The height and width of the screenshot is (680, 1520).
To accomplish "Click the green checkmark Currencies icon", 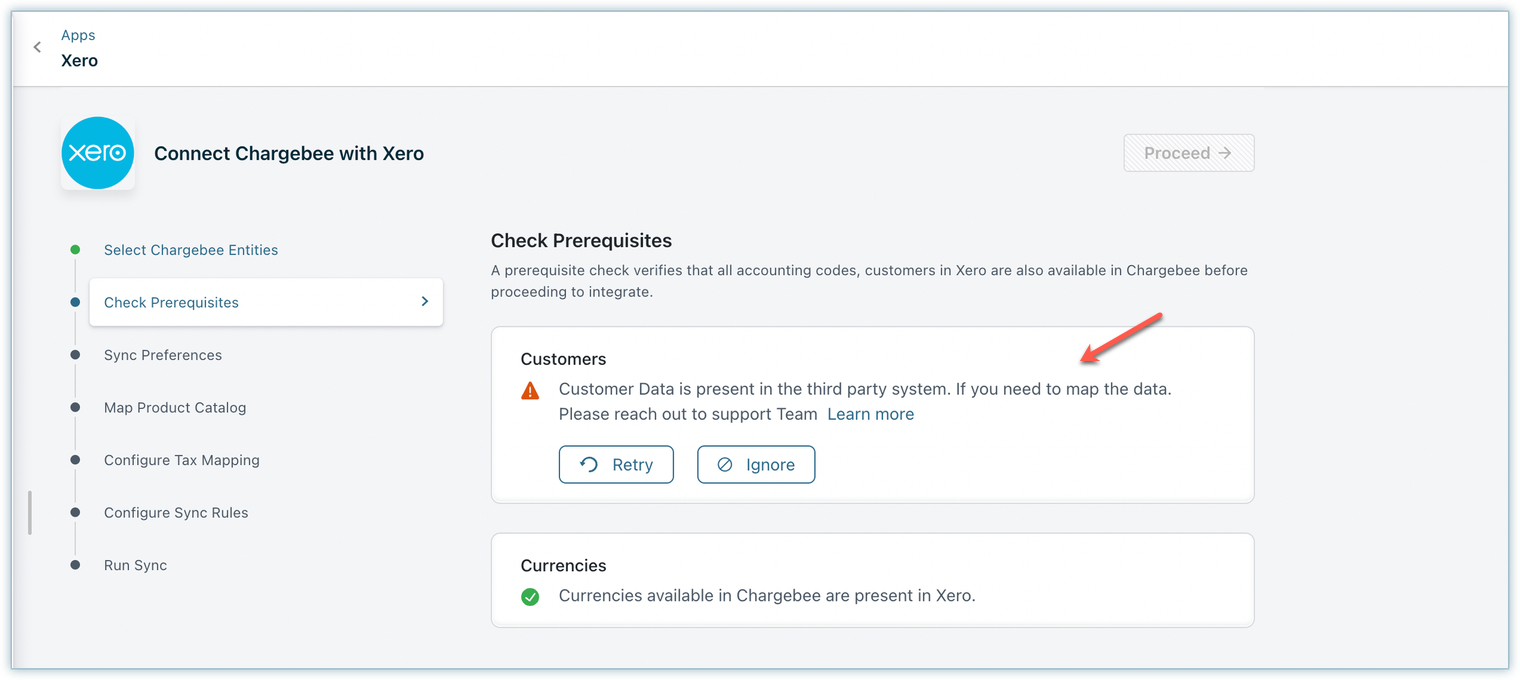I will click(530, 597).
